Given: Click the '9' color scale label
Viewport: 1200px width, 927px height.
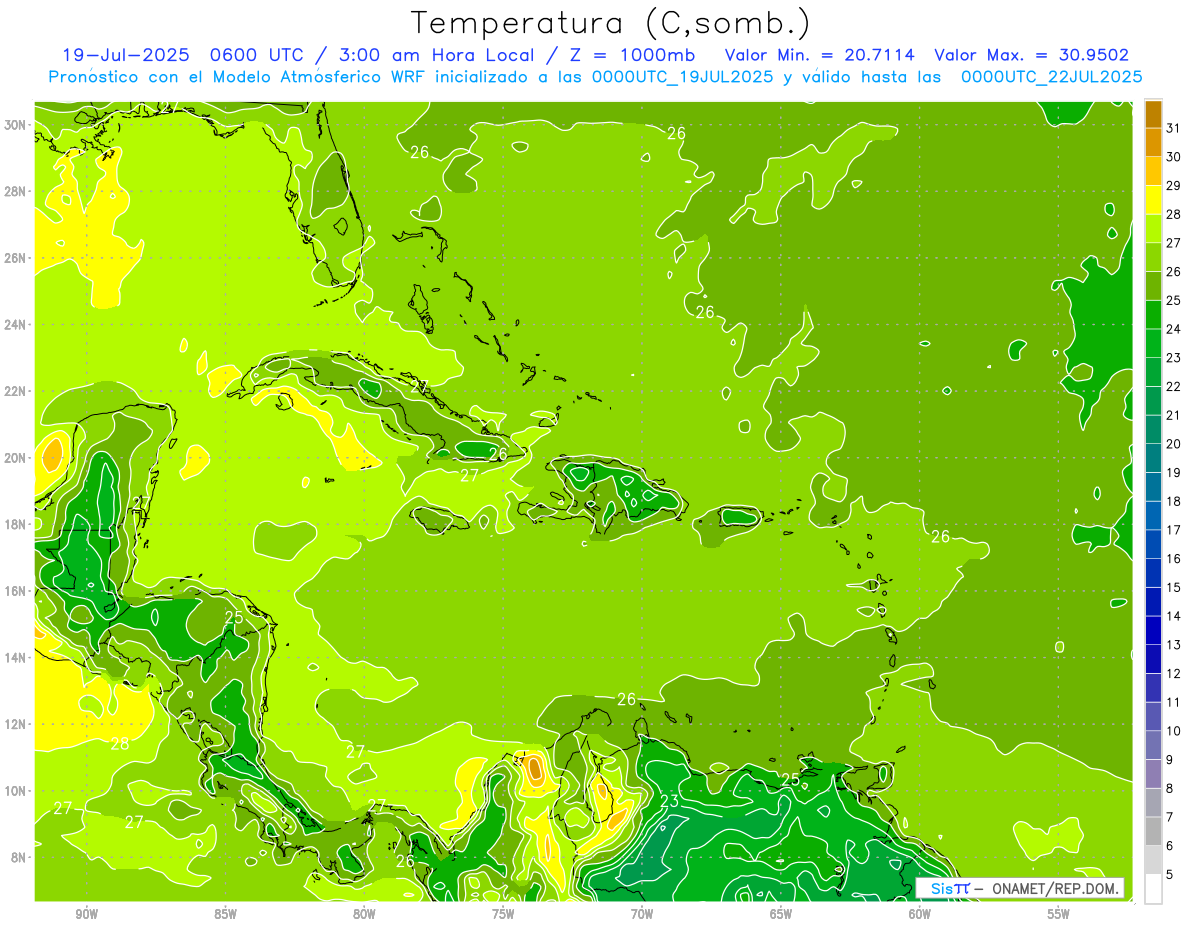Looking at the screenshot, I should tap(1170, 760).
